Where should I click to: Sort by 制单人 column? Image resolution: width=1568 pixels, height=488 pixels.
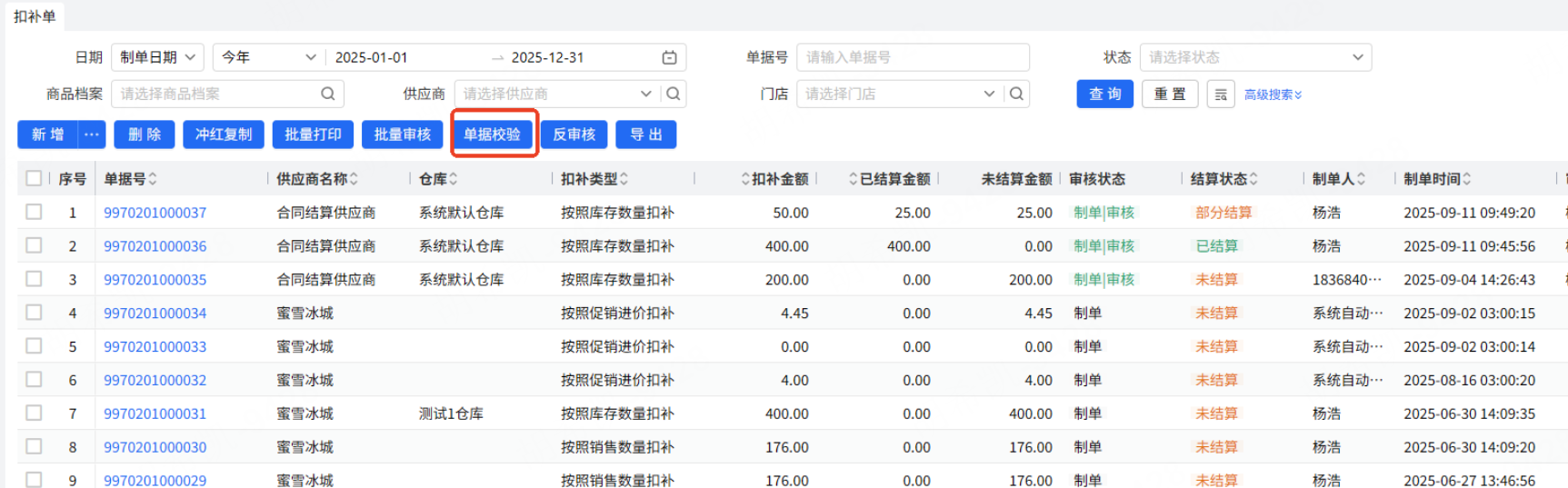click(x=1361, y=179)
